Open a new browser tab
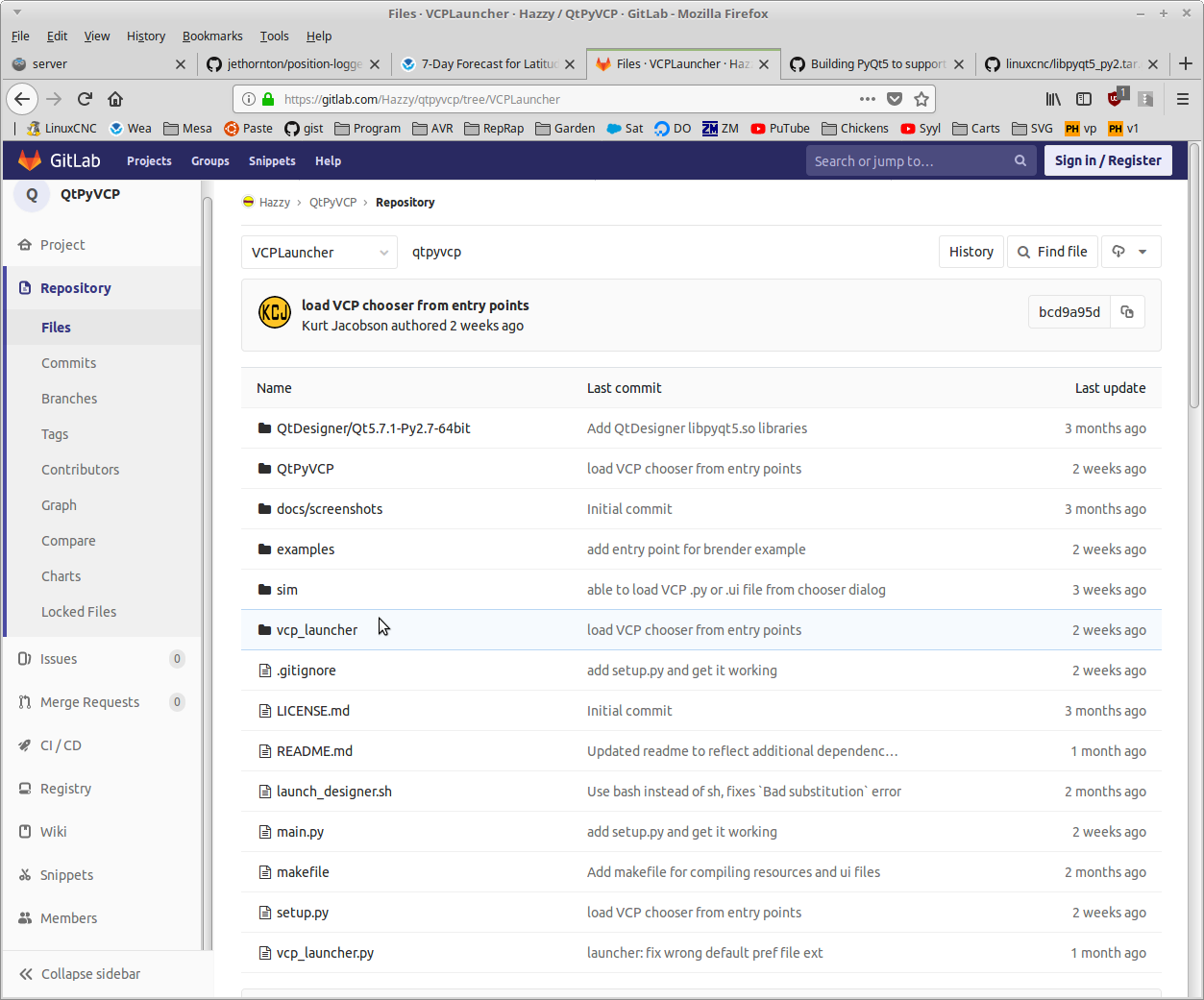The height and width of the screenshot is (1000, 1204). tap(1186, 63)
